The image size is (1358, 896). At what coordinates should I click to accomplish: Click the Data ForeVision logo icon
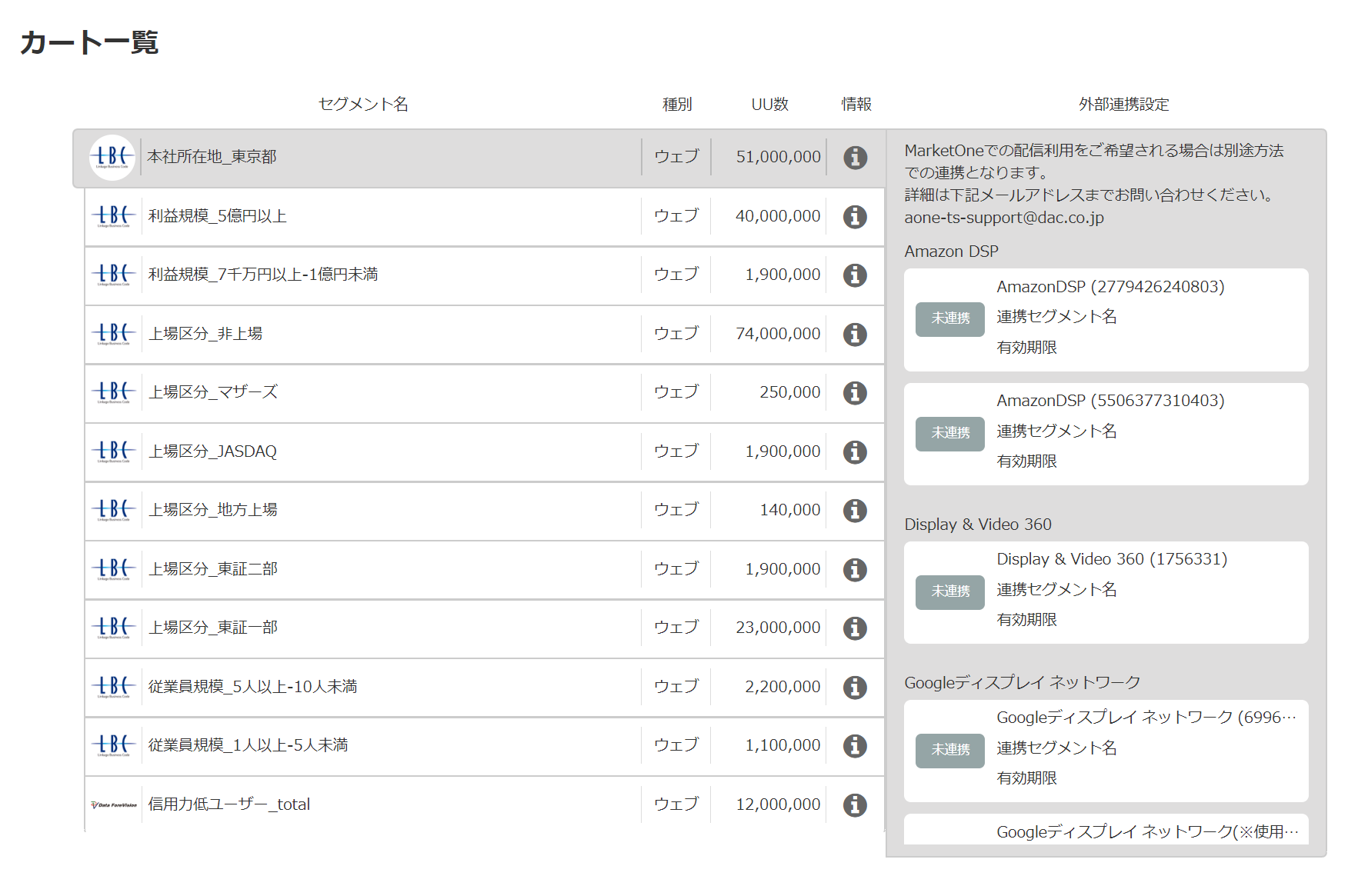point(112,804)
